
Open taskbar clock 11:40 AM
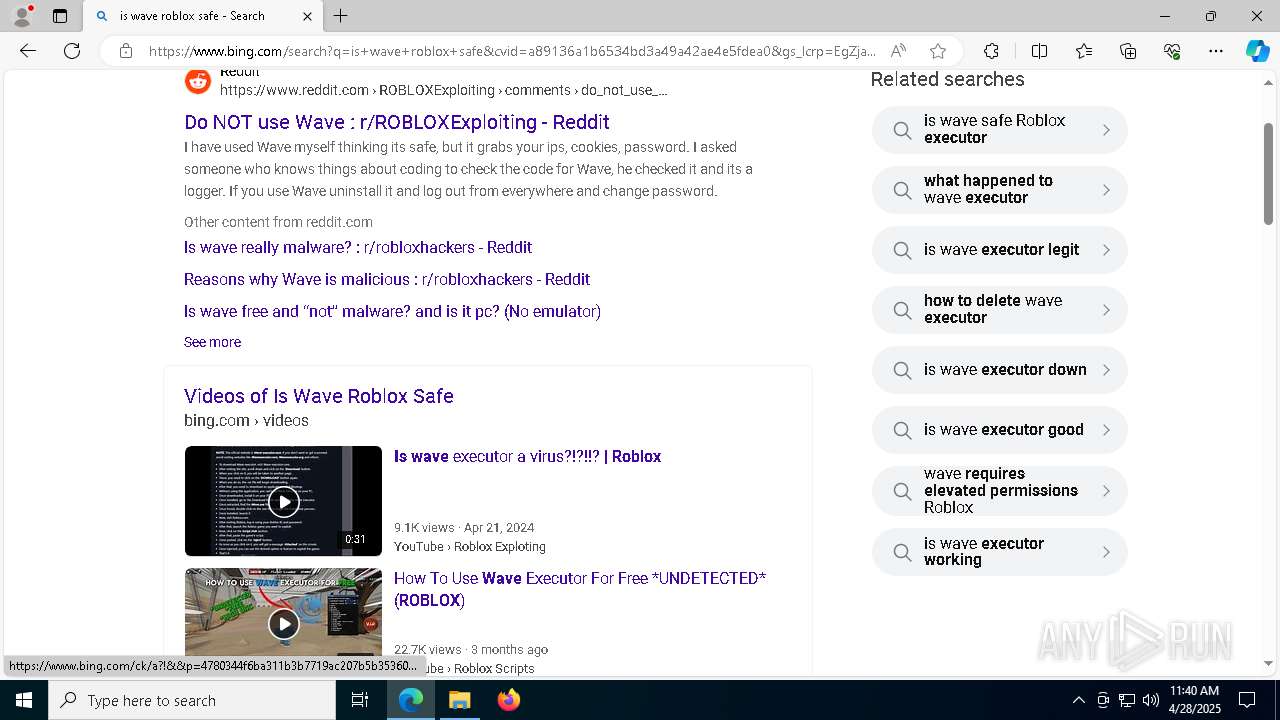[x=1195, y=700]
